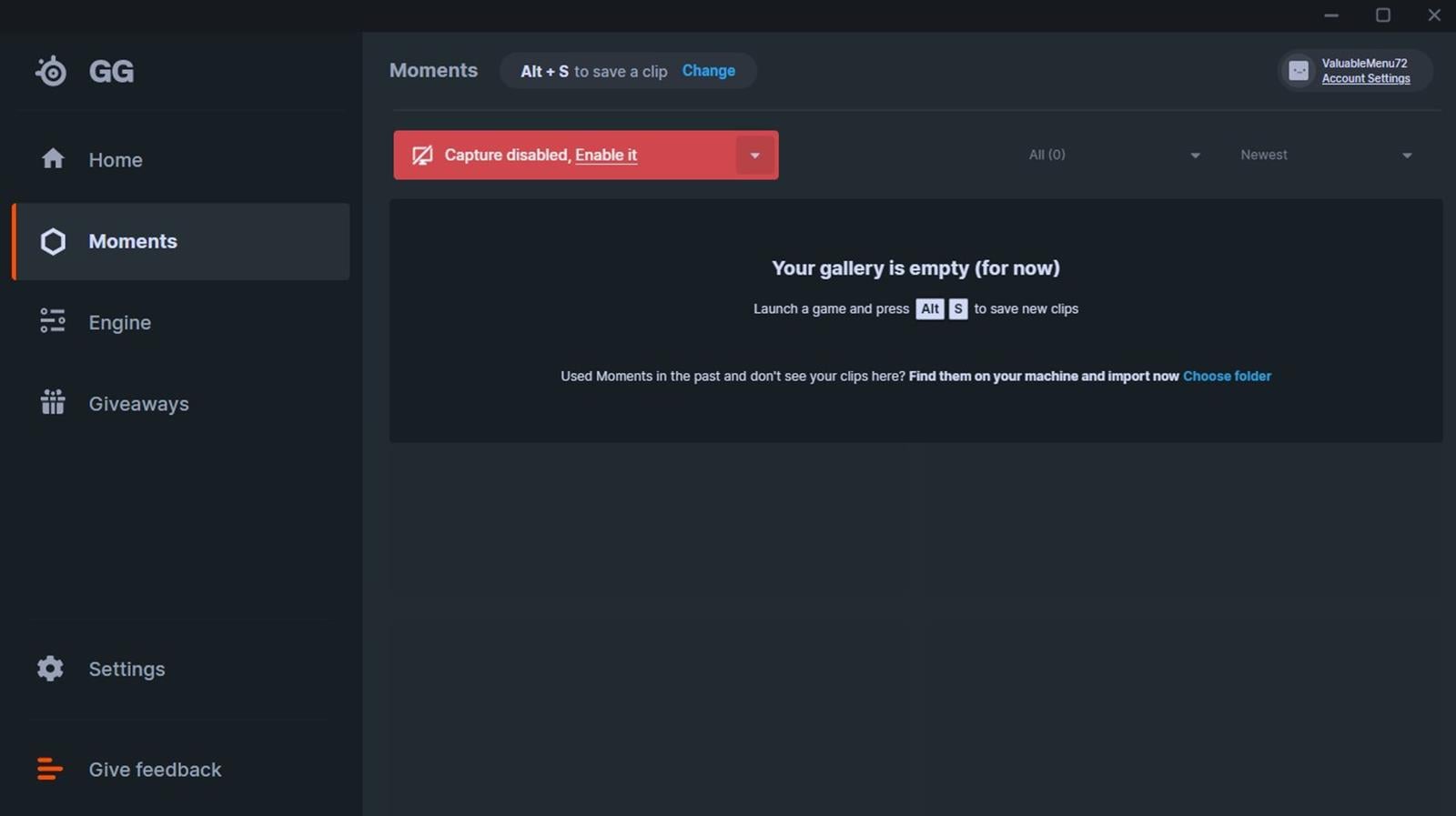Click the Give feedback orange icon
This screenshot has height=816, width=1456.
(49, 769)
